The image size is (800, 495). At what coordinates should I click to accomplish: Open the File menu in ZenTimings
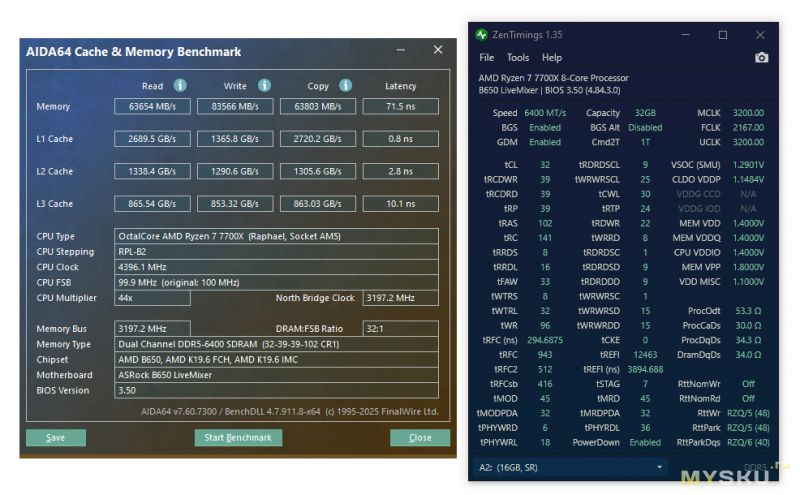point(487,58)
